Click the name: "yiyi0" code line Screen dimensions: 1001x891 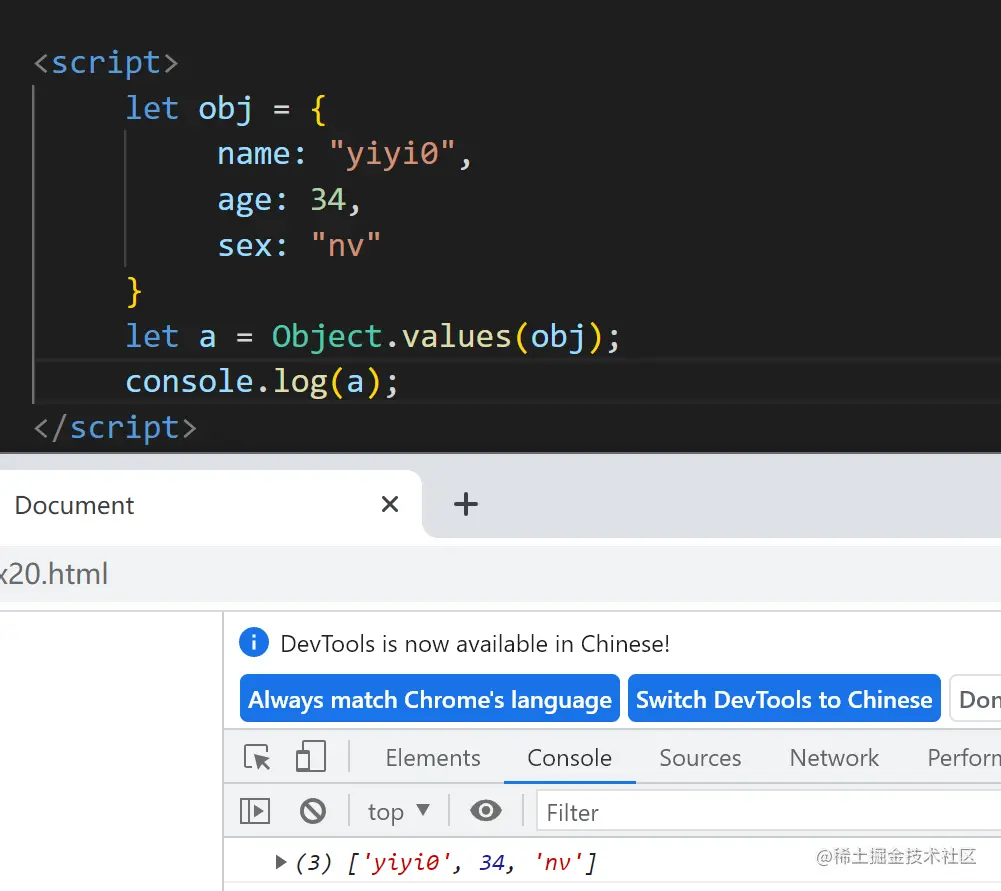(344, 154)
